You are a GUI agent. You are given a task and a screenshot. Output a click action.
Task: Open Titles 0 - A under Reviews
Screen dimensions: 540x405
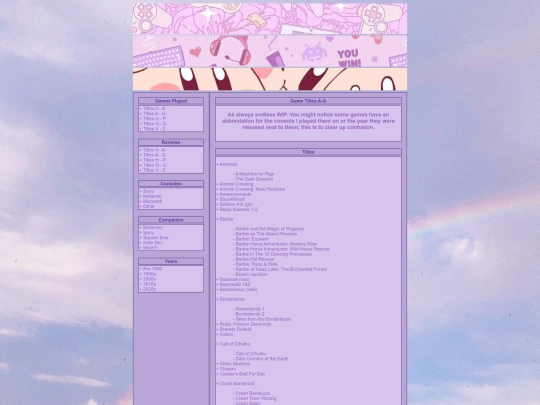[154, 150]
